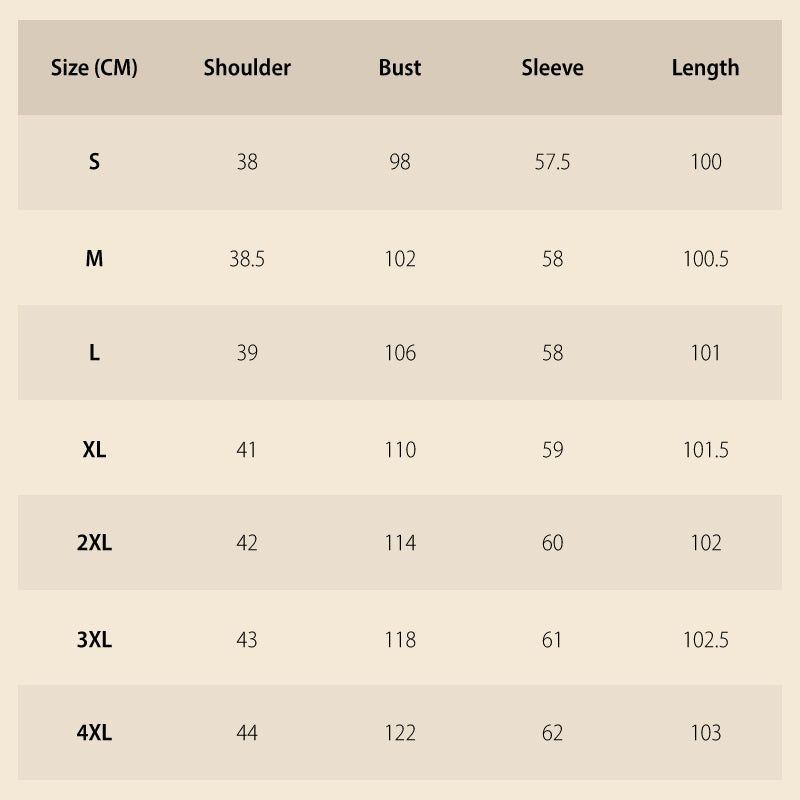Select the S size row label
The width and height of the screenshot is (800, 800).
[x=94, y=162]
